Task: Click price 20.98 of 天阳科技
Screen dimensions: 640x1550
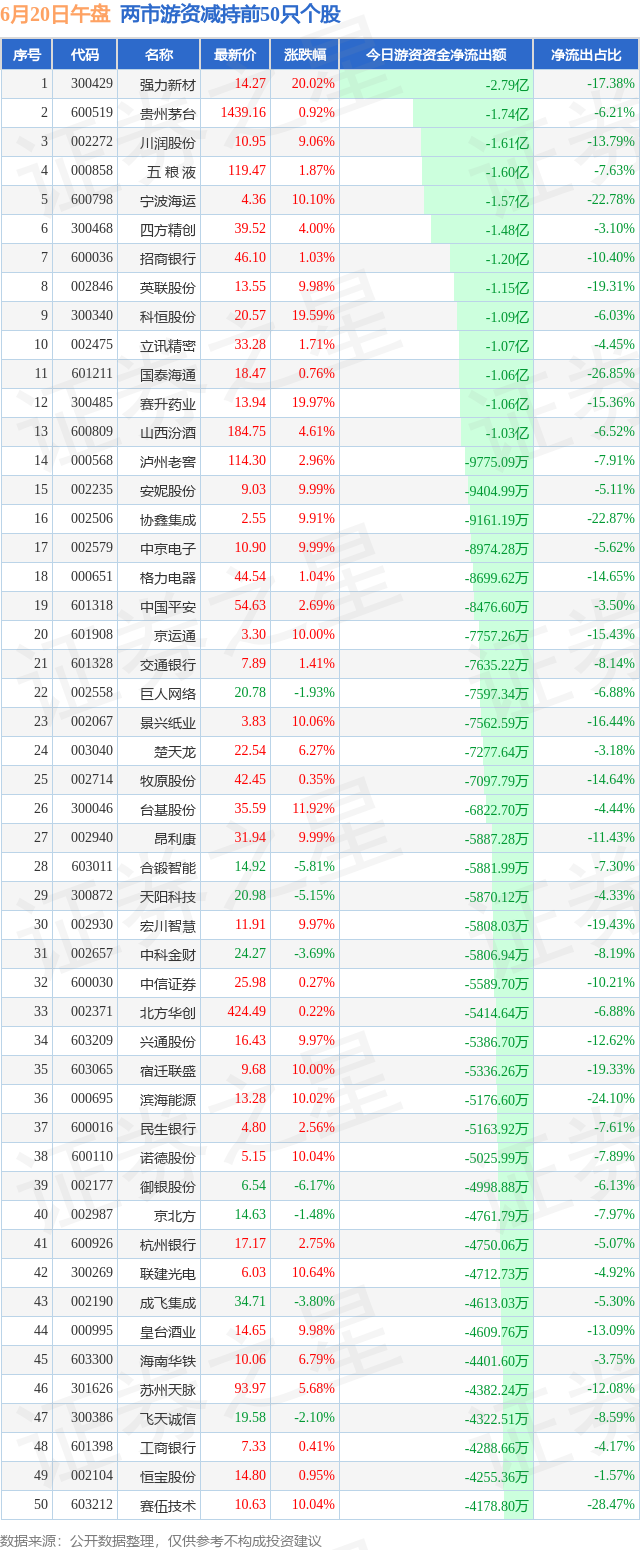Action: pos(250,896)
